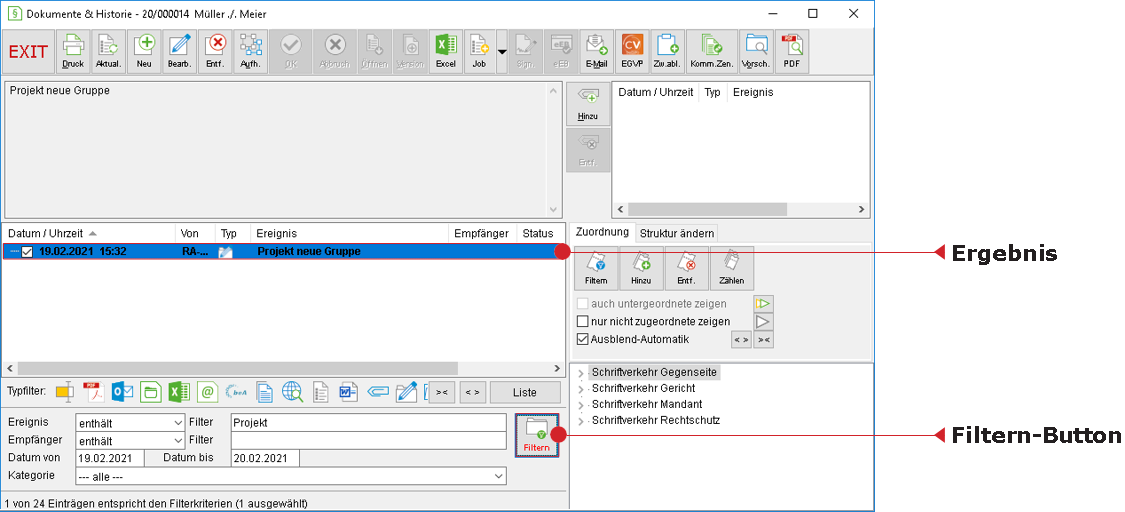The width and height of the screenshot is (1125, 512).
Task: Toggle the pencil note type filter icon
Action: 406,392
